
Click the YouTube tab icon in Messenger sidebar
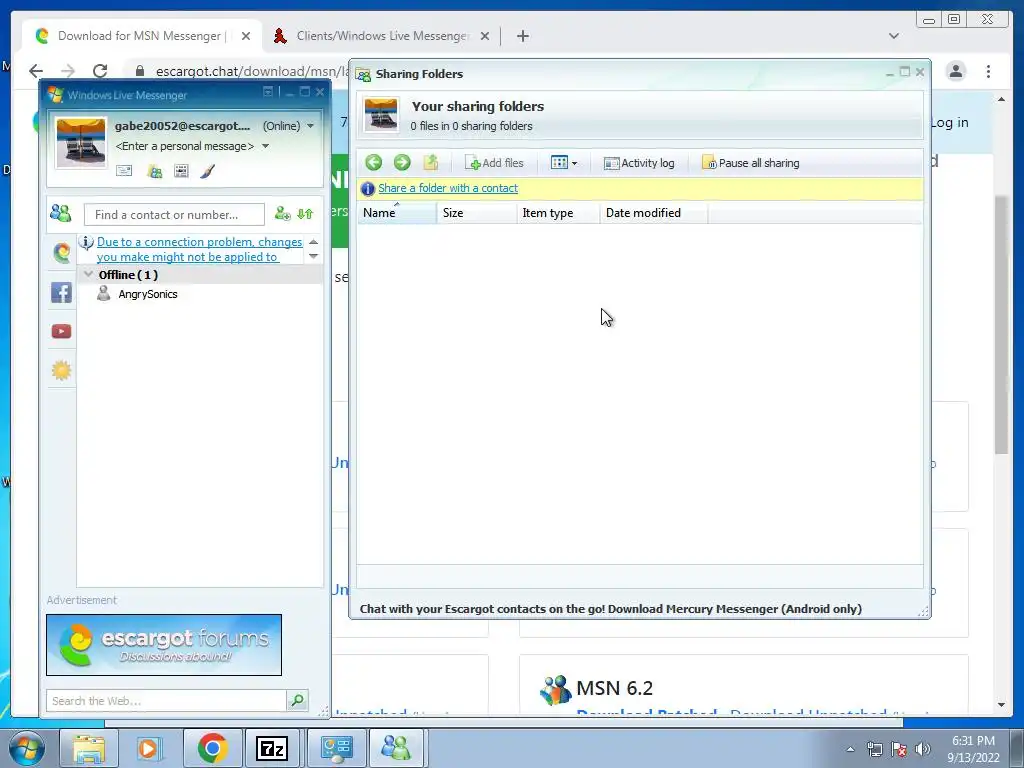pyautogui.click(x=61, y=332)
